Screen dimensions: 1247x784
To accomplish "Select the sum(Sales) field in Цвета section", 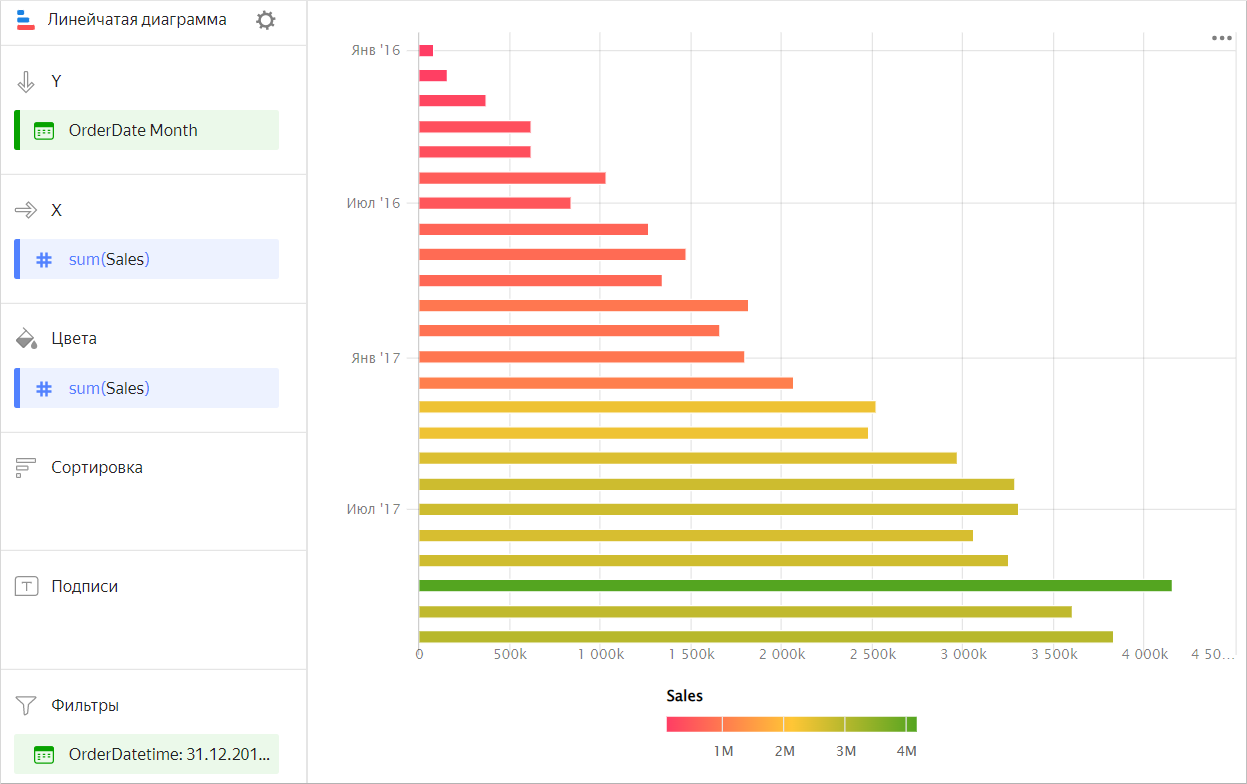I will point(147,388).
